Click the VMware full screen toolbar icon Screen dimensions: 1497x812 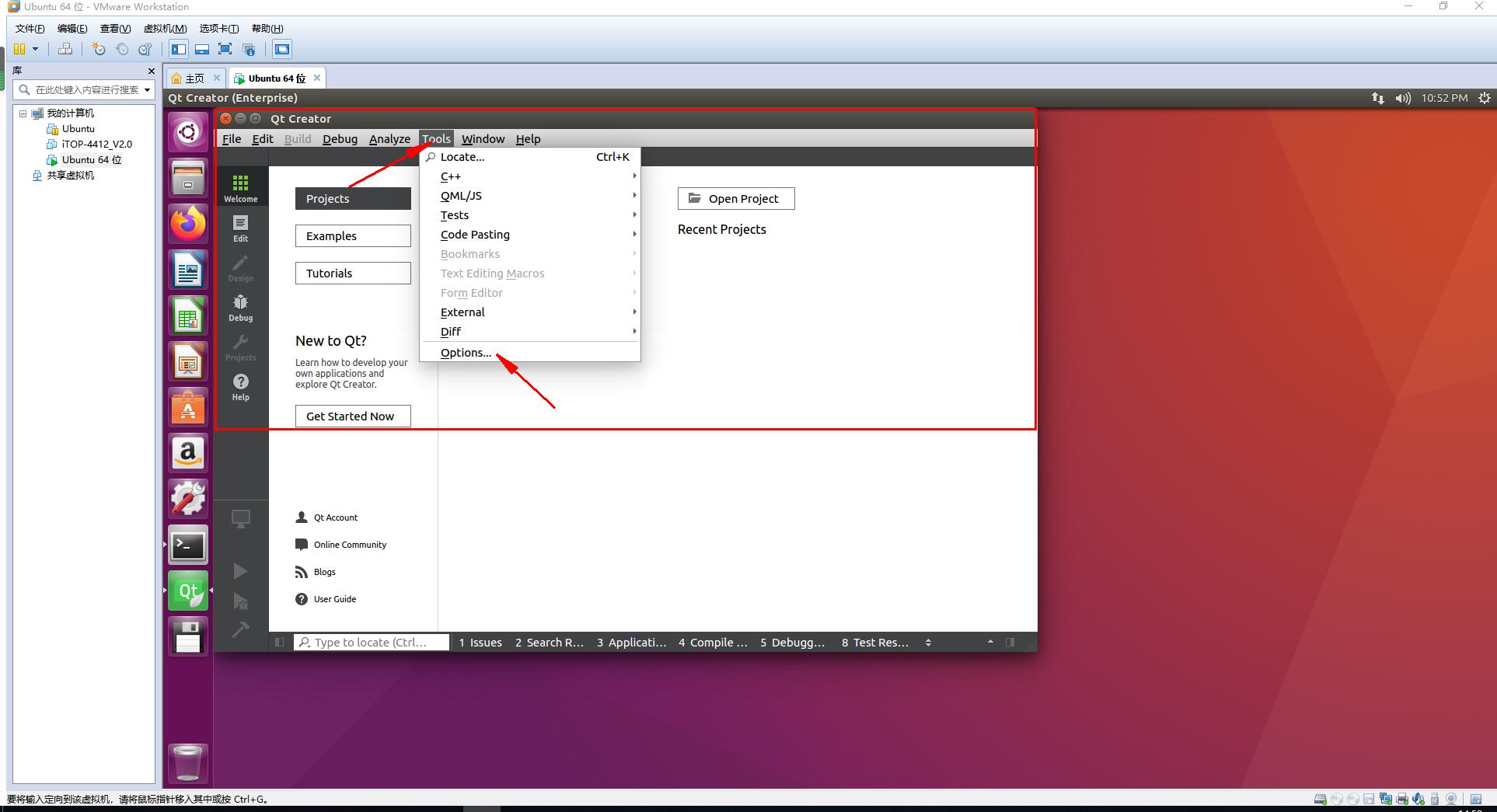(225, 49)
